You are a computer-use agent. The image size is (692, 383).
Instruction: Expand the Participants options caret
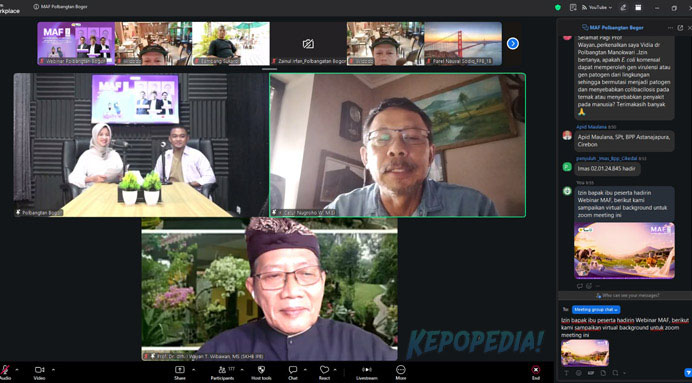(x=241, y=369)
